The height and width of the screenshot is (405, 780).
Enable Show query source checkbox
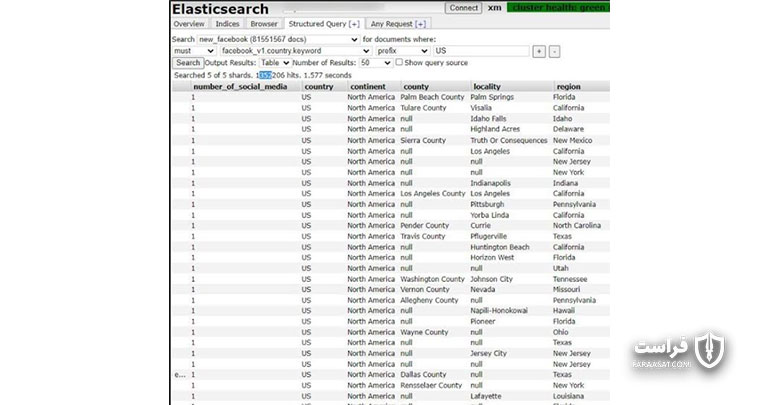399,62
